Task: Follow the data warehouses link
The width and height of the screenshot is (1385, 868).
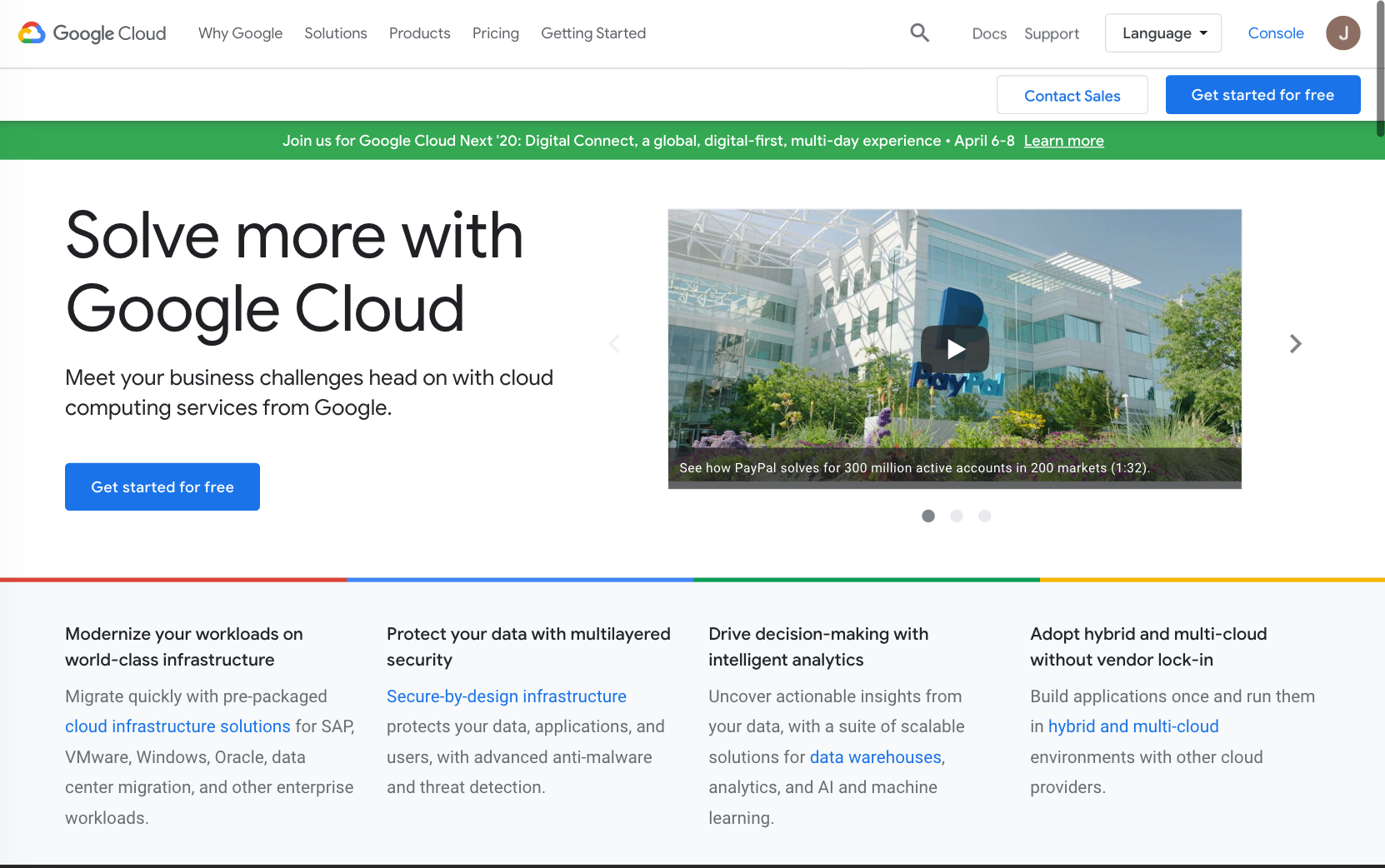Action: (875, 757)
